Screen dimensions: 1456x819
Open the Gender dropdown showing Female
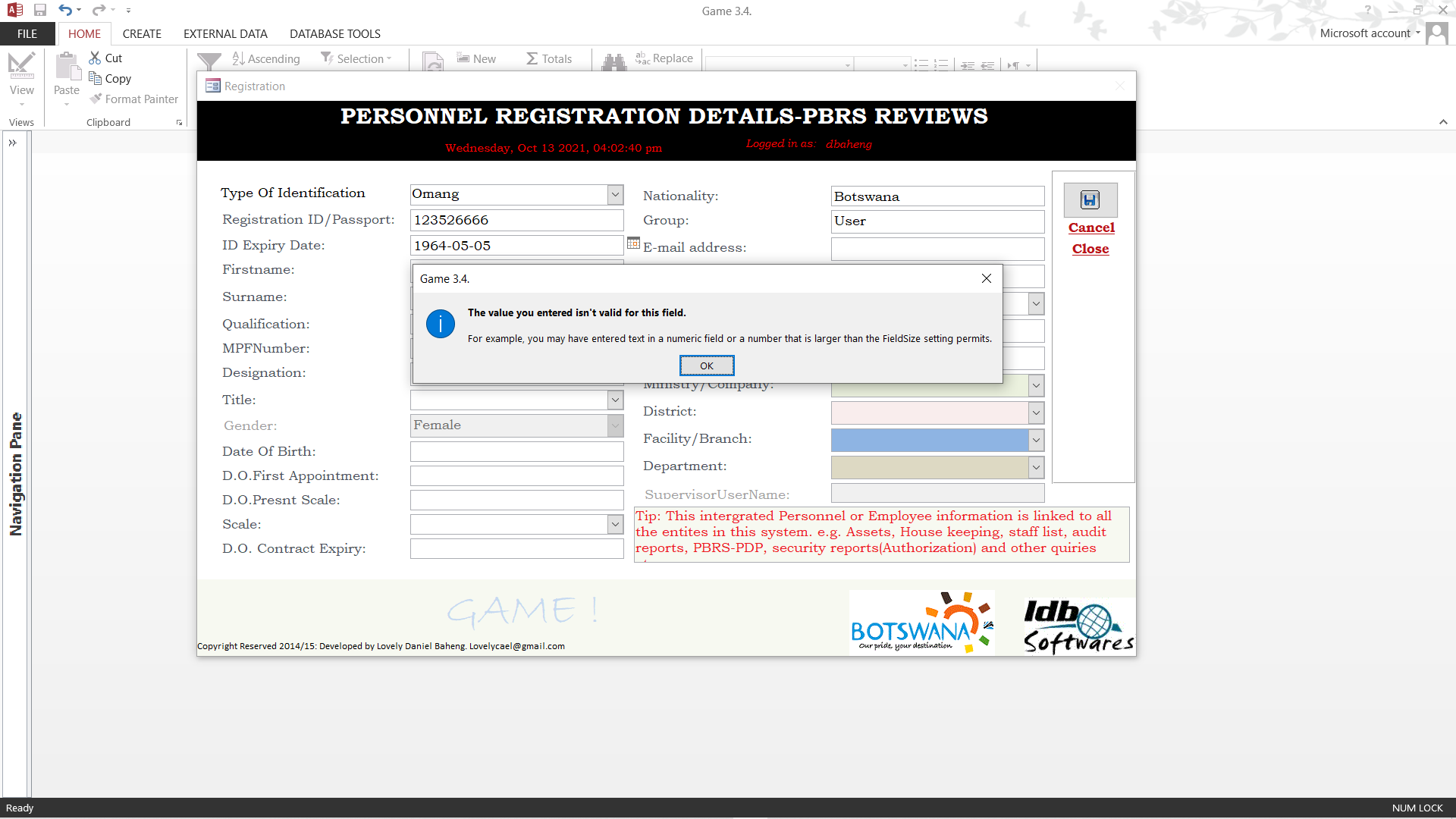[x=615, y=425]
